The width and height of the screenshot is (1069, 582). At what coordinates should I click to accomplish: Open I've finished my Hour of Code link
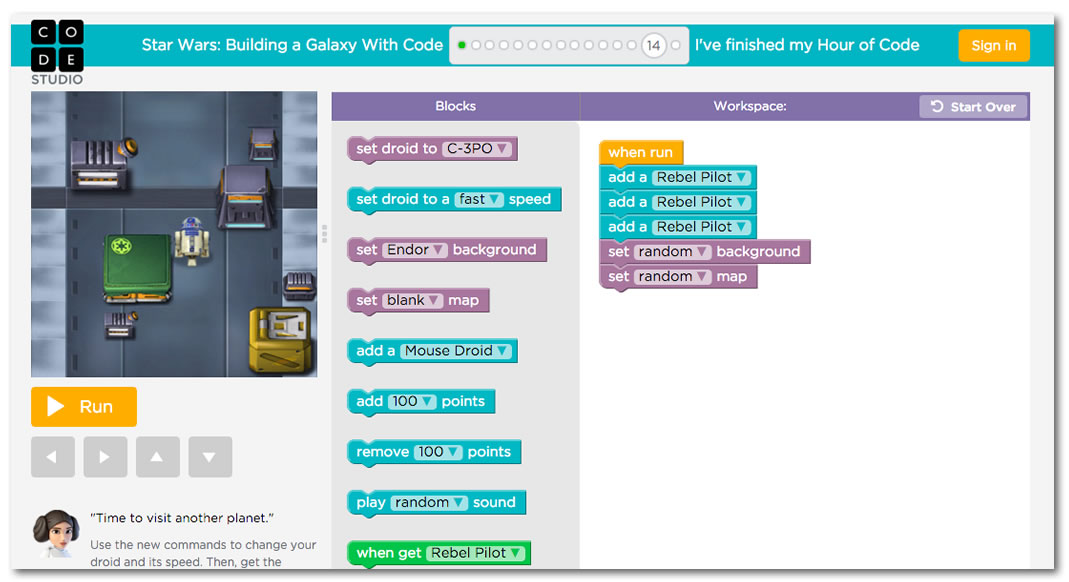(807, 45)
